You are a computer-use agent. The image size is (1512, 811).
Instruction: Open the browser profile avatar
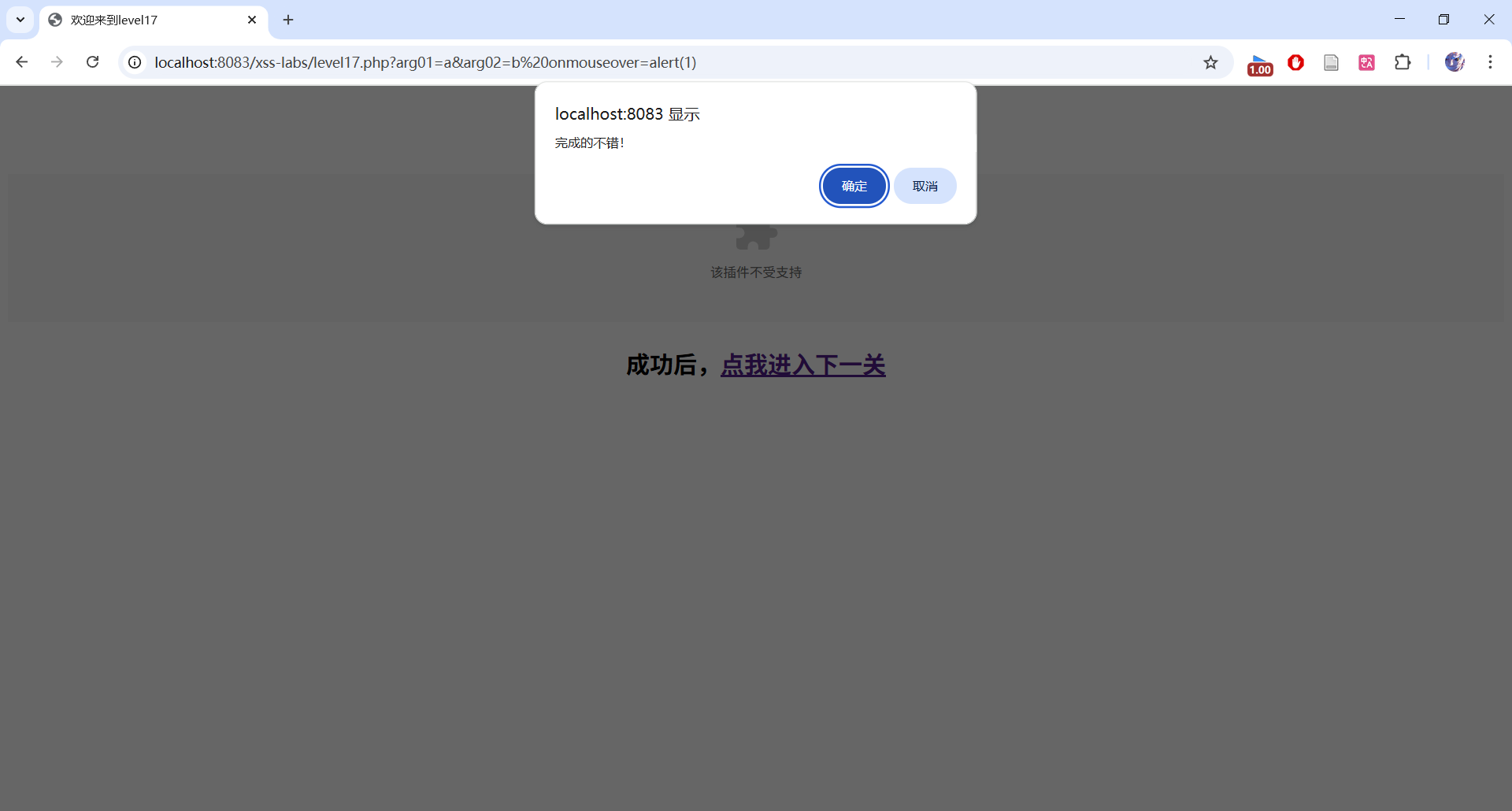(x=1455, y=62)
